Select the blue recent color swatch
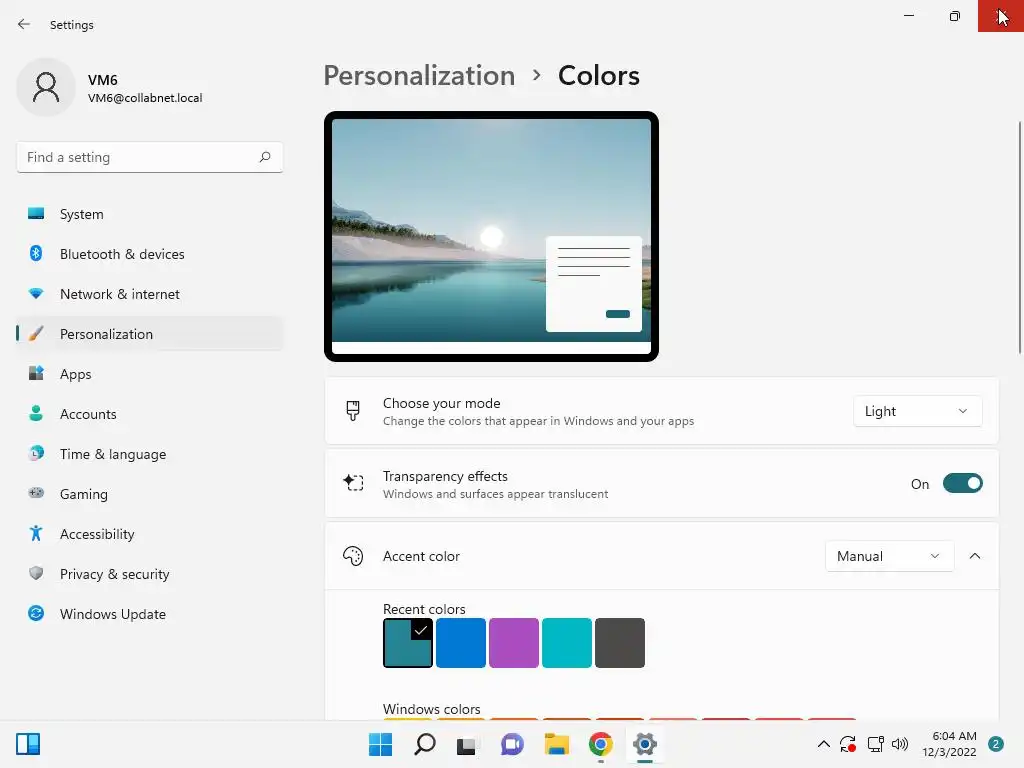 click(x=460, y=643)
